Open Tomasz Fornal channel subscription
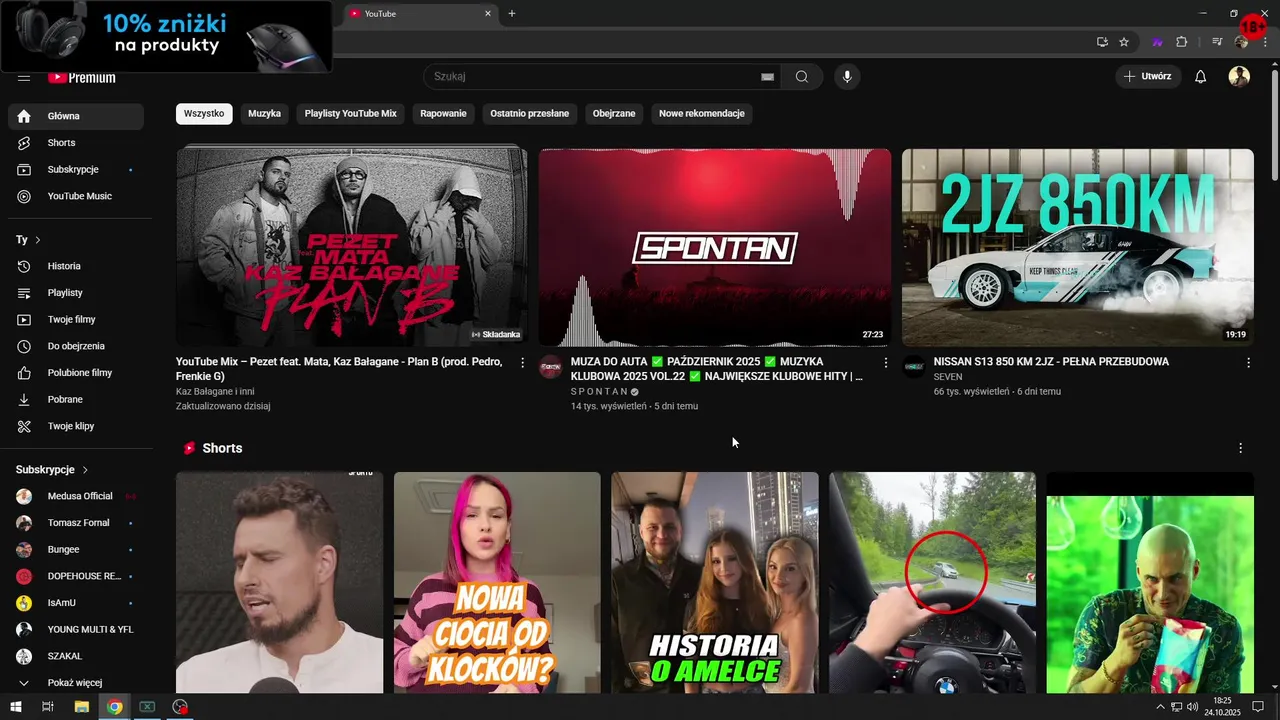1280x720 pixels. pyautogui.click(x=76, y=523)
